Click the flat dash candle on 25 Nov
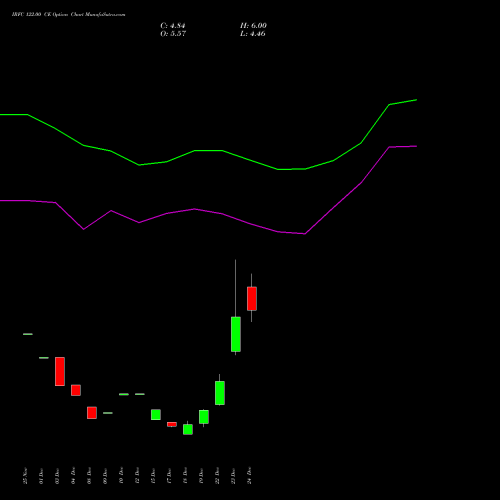The image size is (500, 500). coord(28,334)
